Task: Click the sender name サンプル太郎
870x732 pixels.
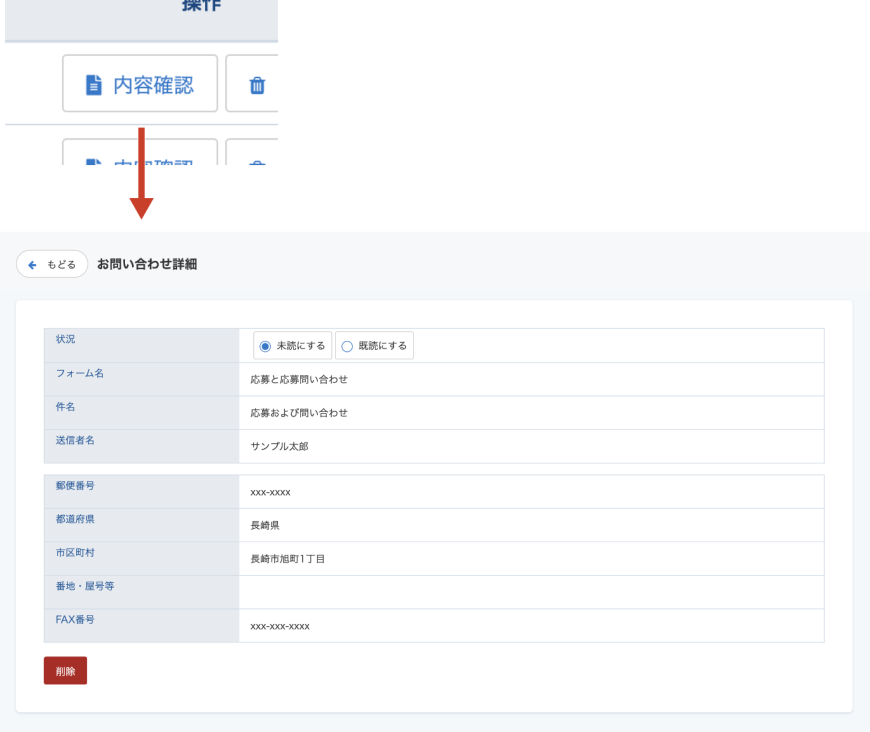Action: (x=279, y=447)
